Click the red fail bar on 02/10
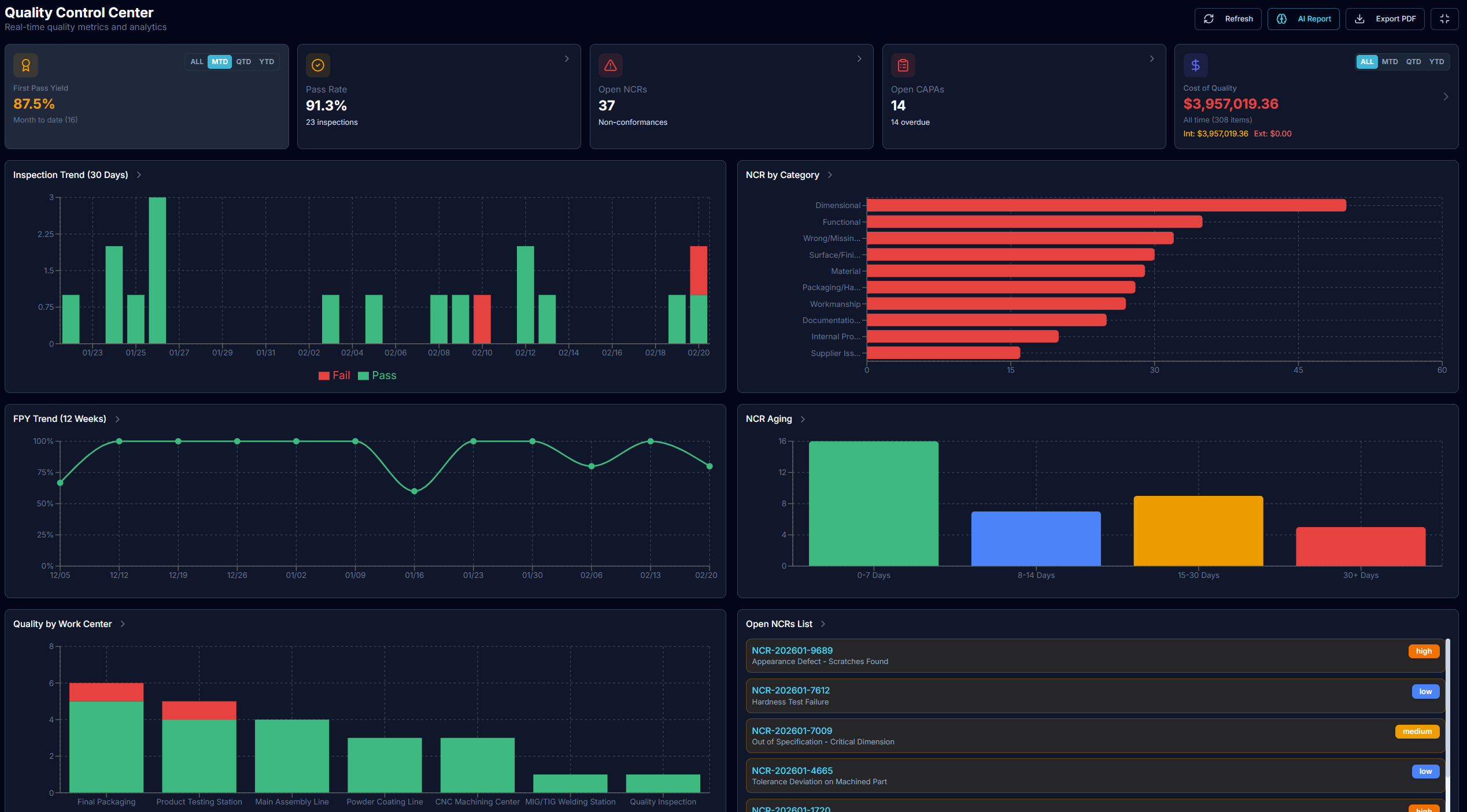Viewport: 1467px width, 812px height. click(482, 320)
